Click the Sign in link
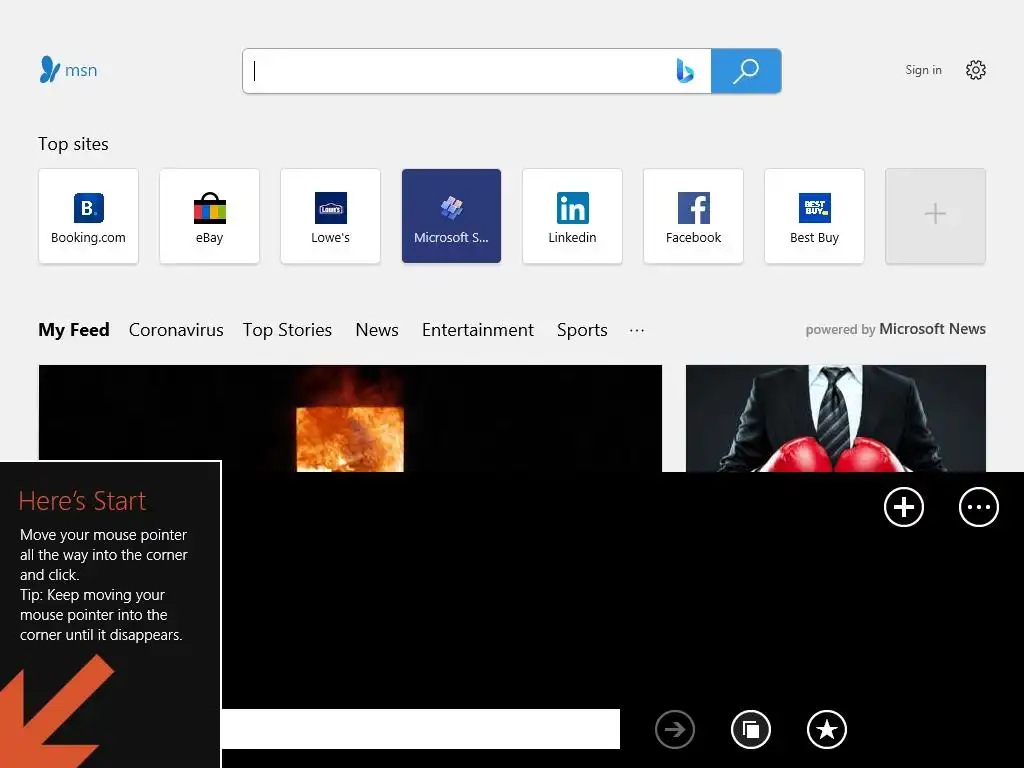The height and width of the screenshot is (768, 1024). (x=923, y=70)
